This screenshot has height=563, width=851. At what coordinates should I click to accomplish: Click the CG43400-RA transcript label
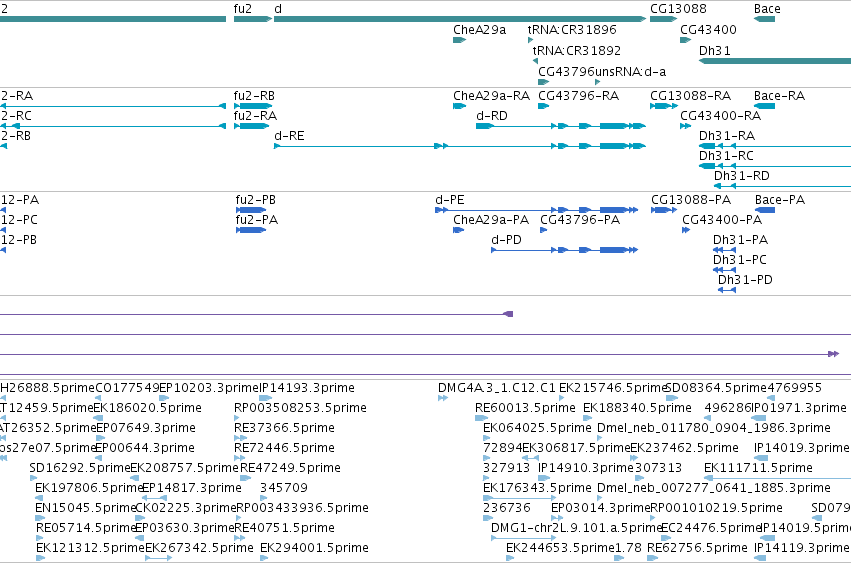721,116
